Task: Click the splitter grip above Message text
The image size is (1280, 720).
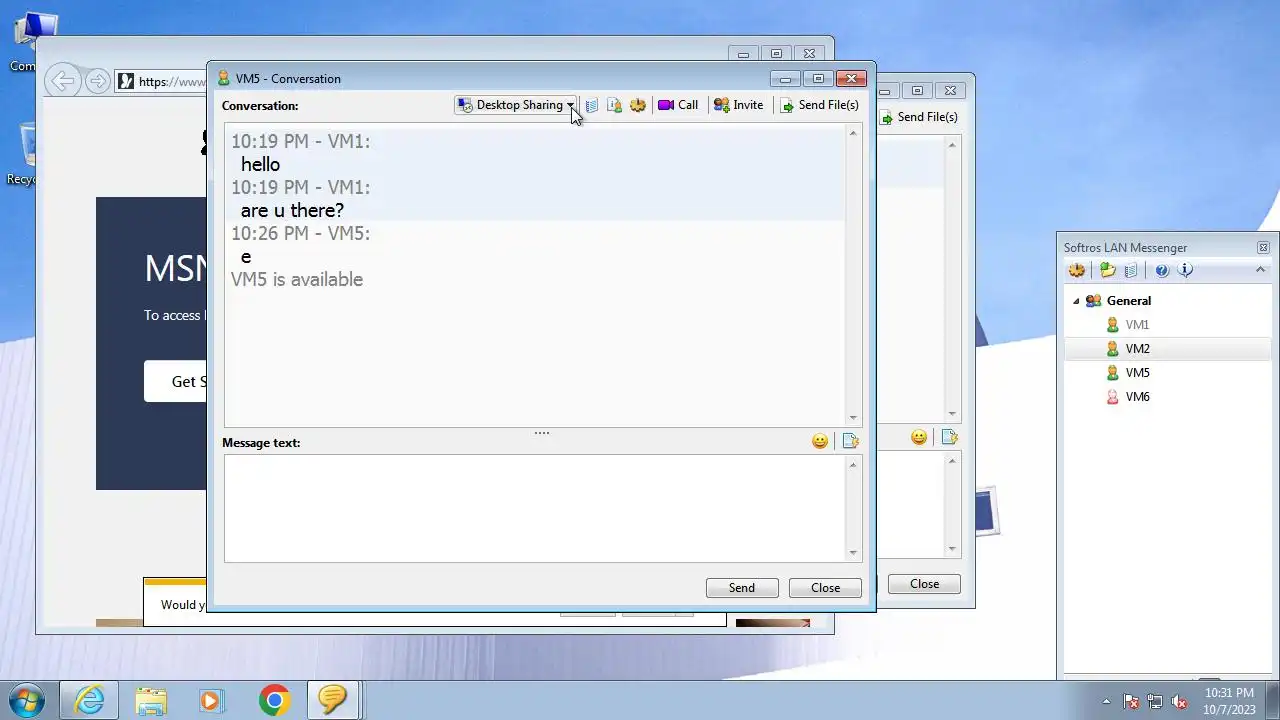Action: pyautogui.click(x=542, y=433)
